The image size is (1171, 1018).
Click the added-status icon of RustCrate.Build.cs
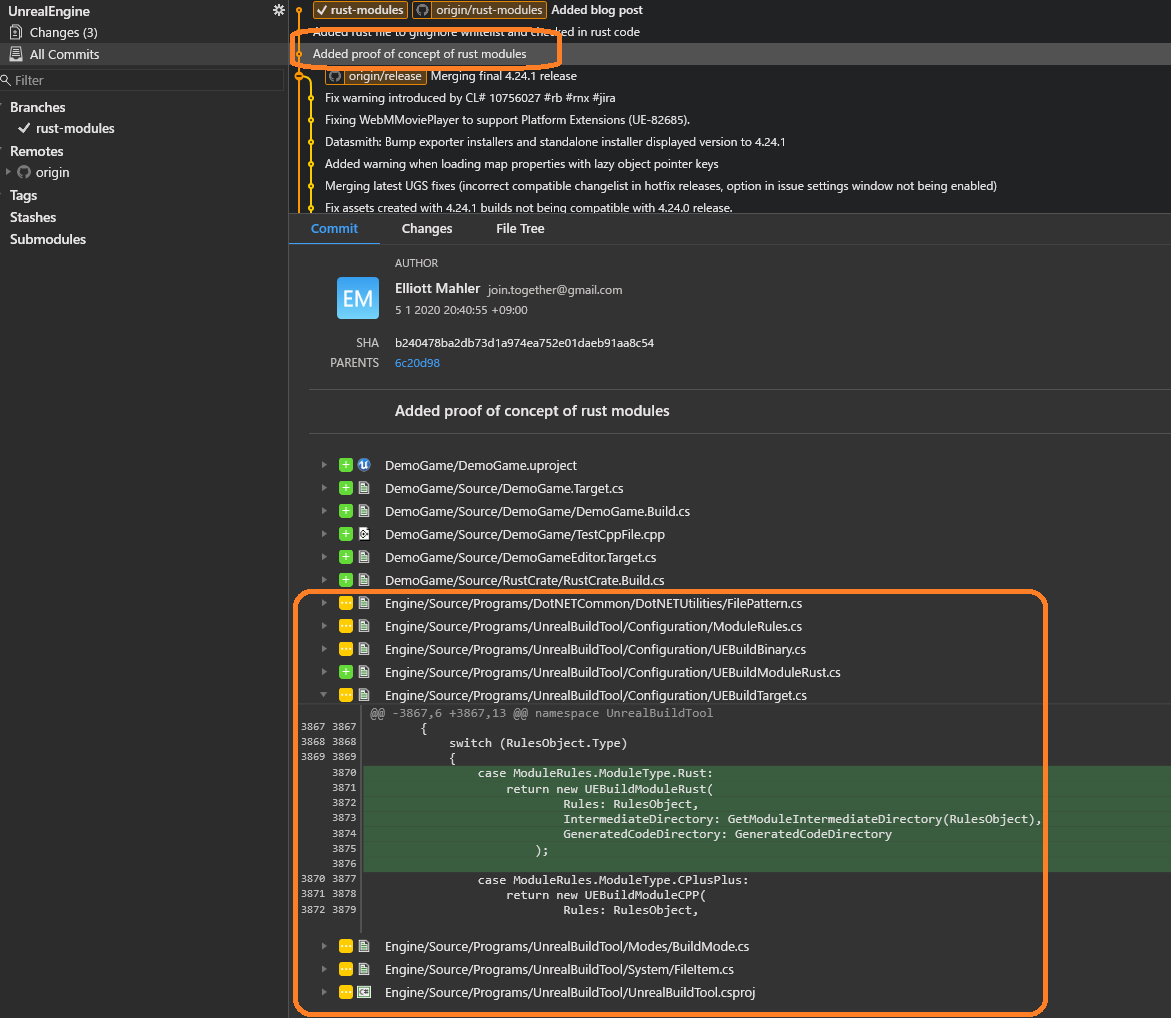coord(346,580)
